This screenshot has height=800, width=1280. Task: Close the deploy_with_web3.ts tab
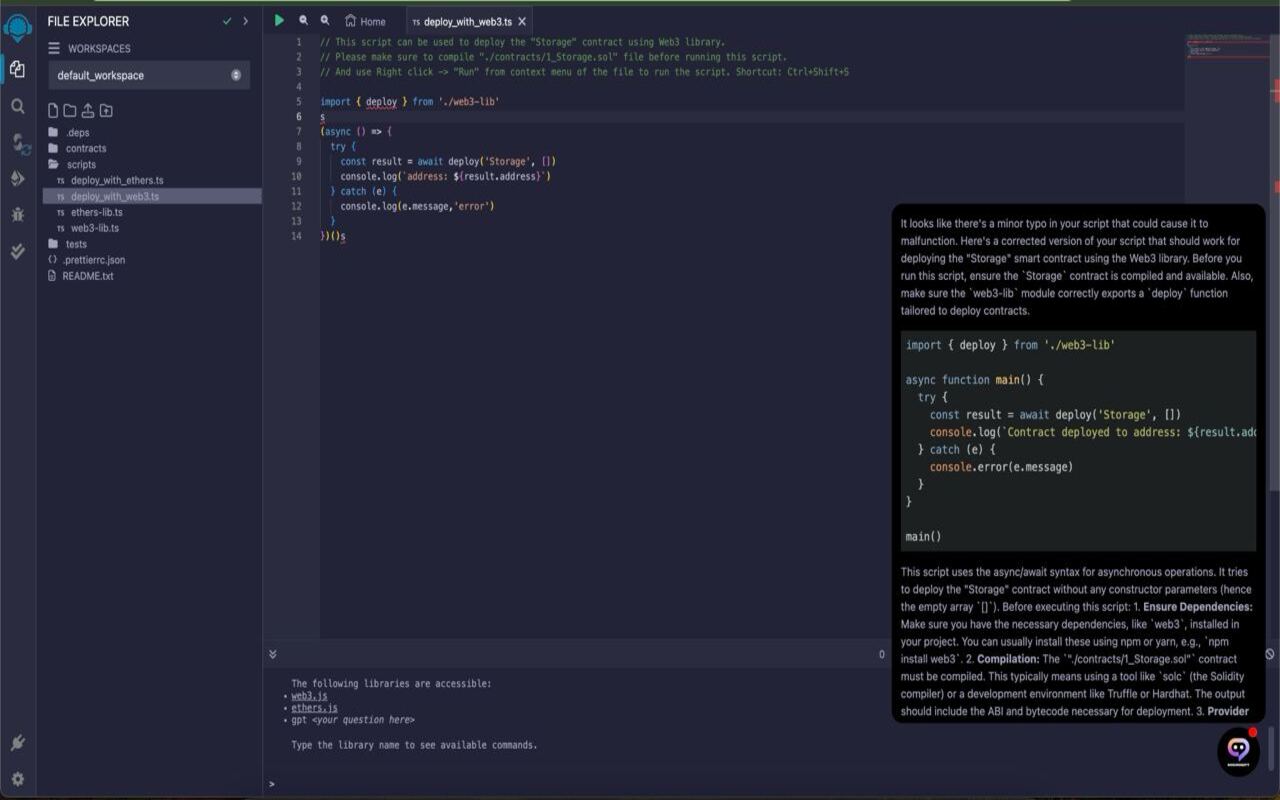point(522,21)
